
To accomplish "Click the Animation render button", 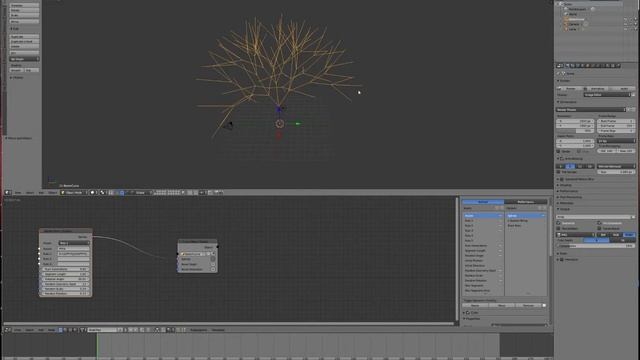I will [x=597, y=89].
